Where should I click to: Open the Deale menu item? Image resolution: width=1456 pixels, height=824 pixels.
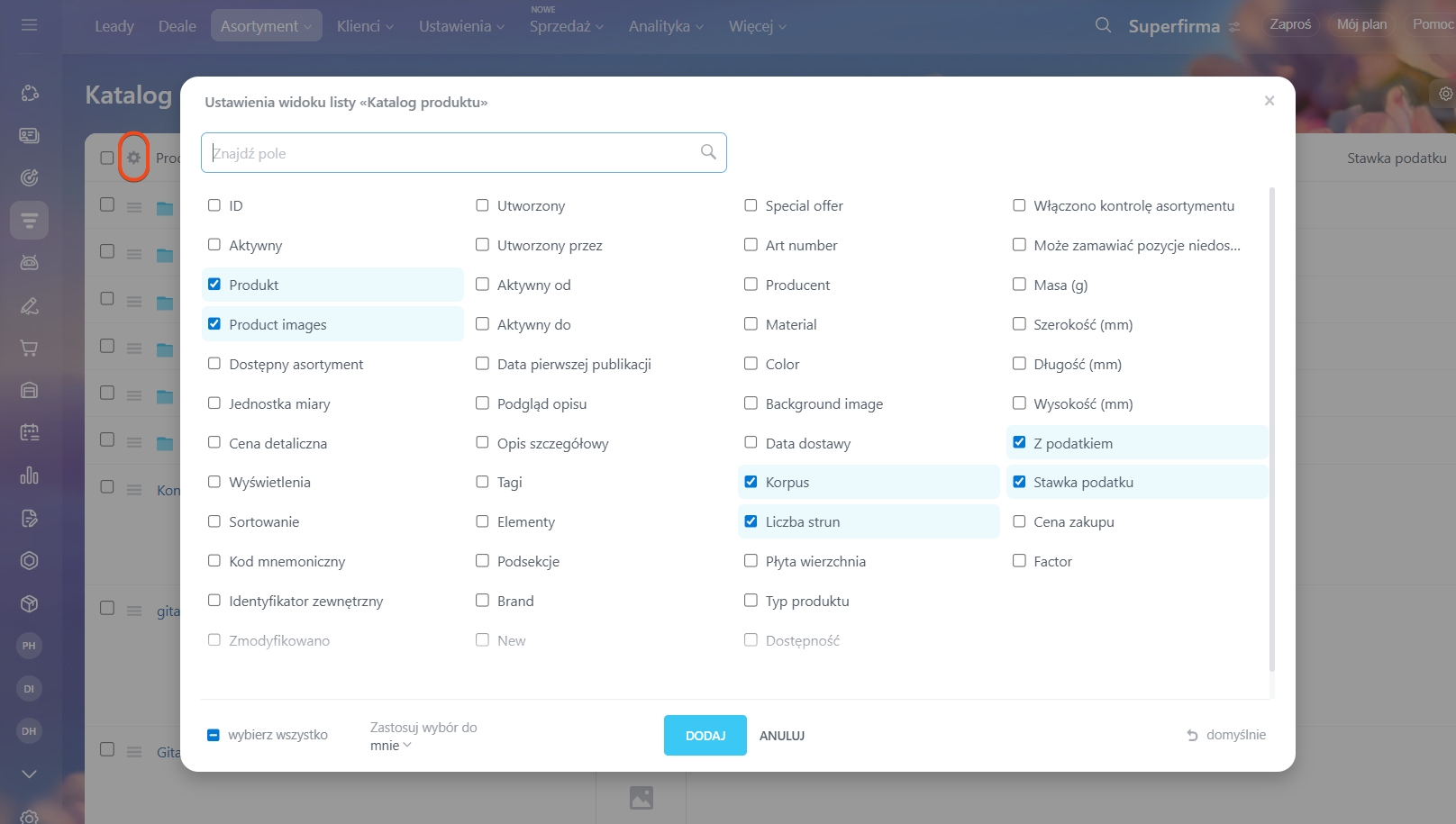point(177,26)
